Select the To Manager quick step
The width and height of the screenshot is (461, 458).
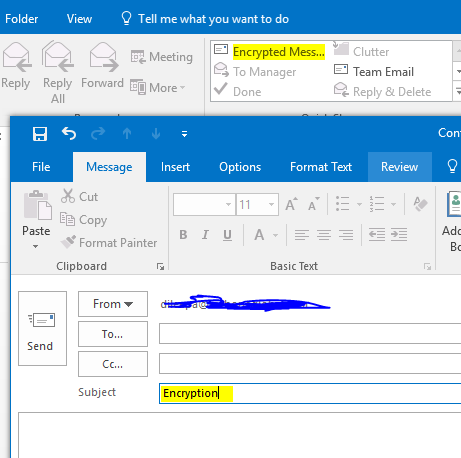pyautogui.click(x=255, y=72)
